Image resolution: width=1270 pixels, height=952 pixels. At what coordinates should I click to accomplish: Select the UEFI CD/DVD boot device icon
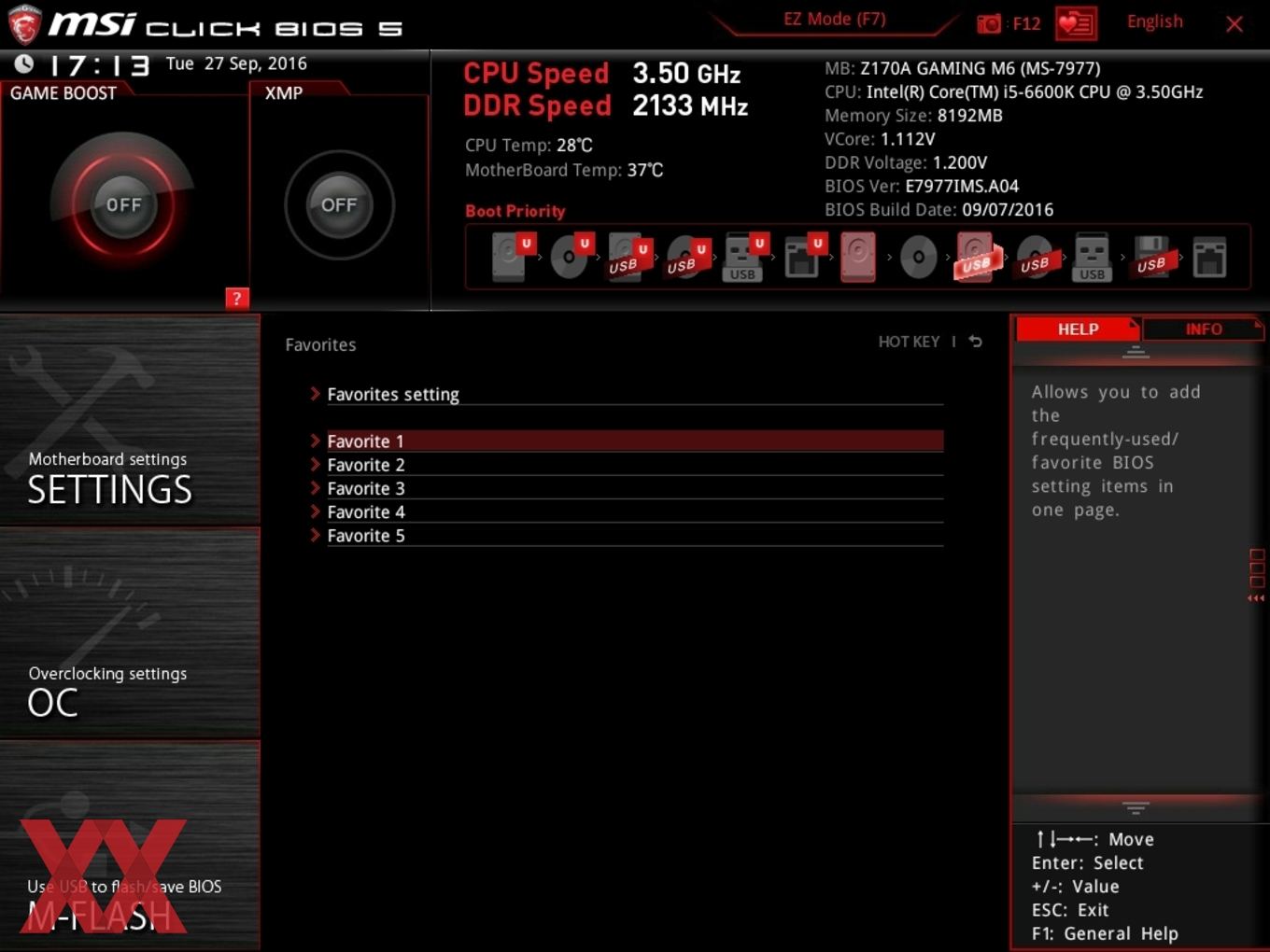tap(571, 257)
